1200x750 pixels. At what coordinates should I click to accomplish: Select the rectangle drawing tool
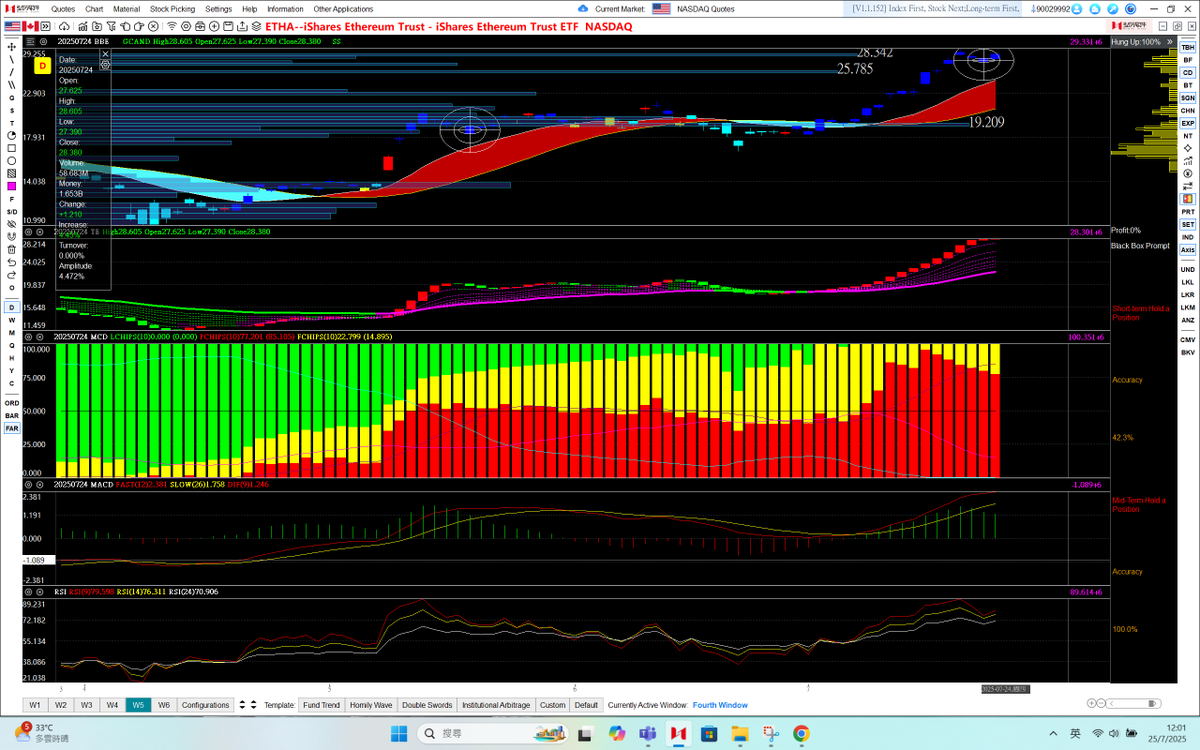click(11, 148)
